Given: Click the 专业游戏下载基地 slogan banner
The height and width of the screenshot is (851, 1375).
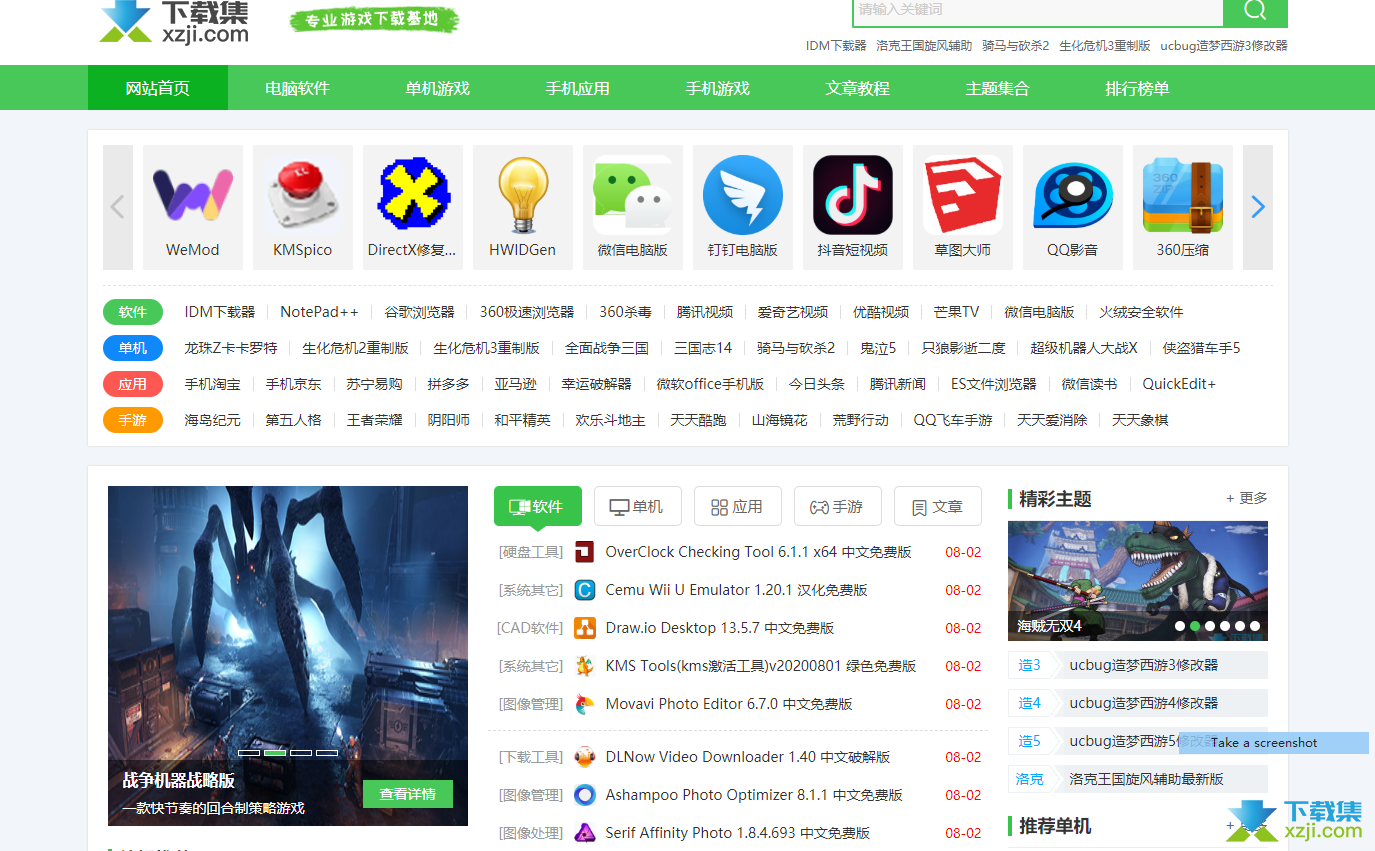Looking at the screenshot, I should click(374, 20).
